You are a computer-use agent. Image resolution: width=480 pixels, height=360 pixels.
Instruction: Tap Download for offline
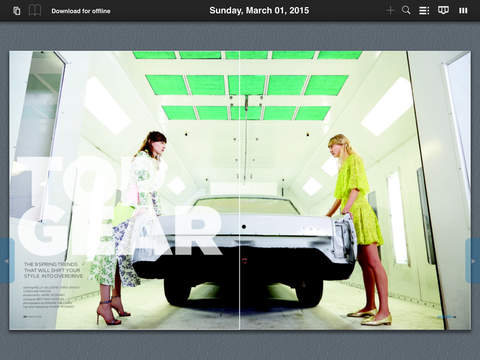(x=81, y=11)
